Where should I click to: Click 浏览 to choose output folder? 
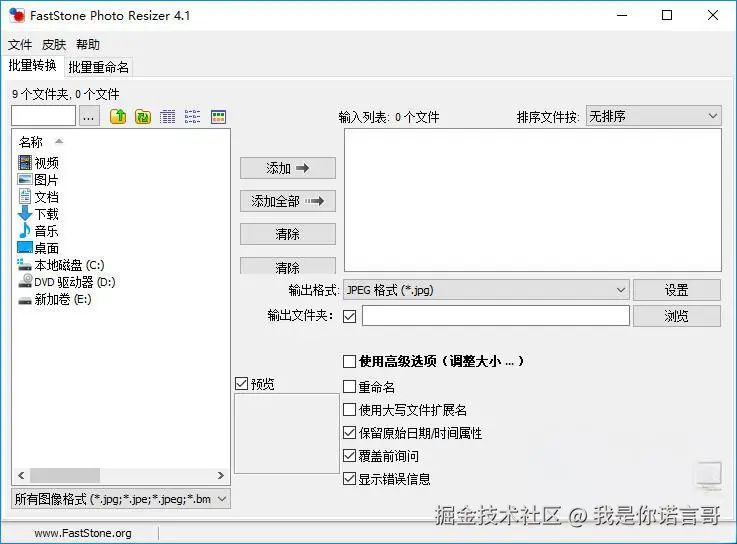[x=676, y=316]
